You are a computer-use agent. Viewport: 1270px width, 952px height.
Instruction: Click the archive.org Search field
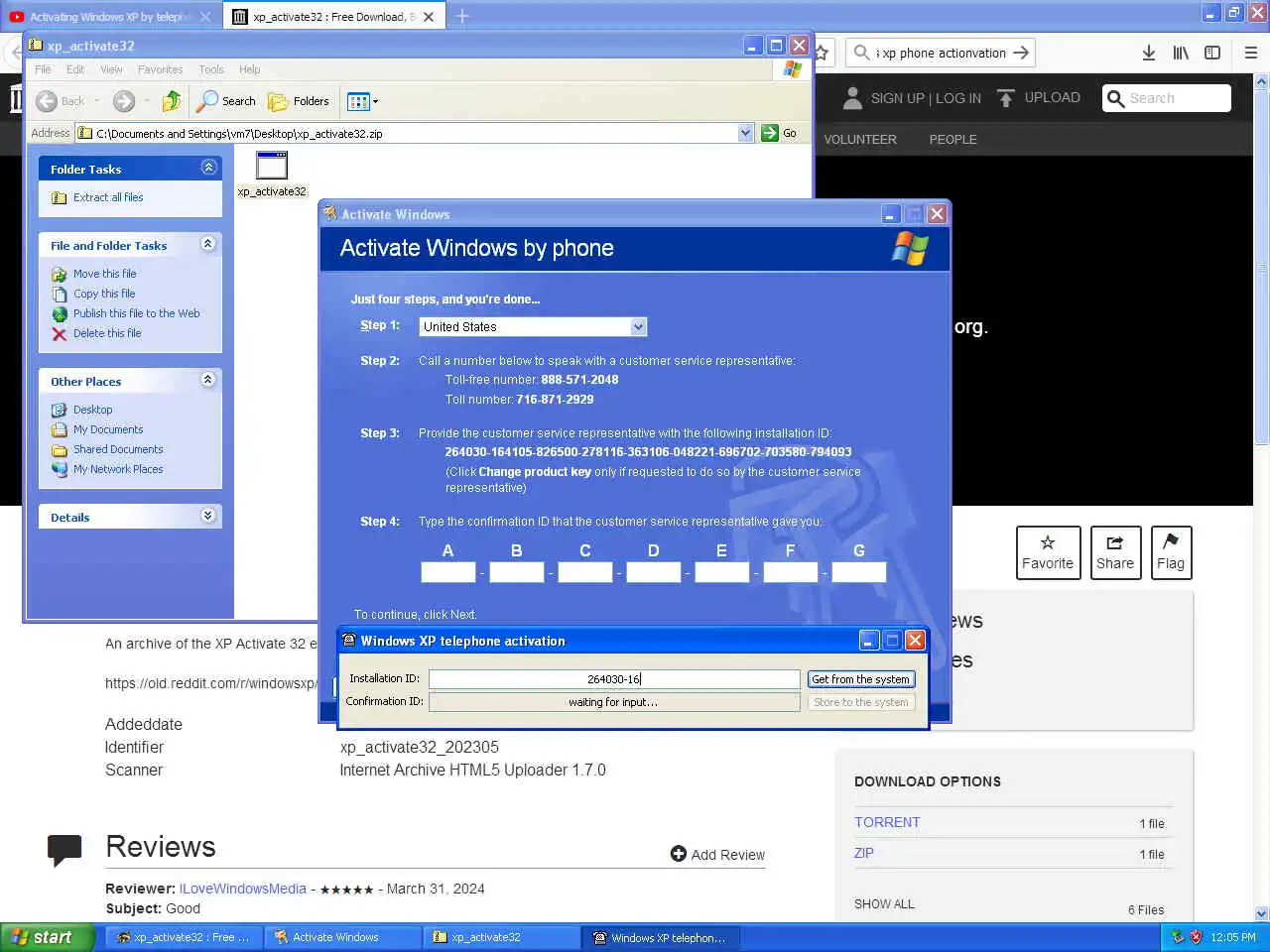pos(1167,98)
